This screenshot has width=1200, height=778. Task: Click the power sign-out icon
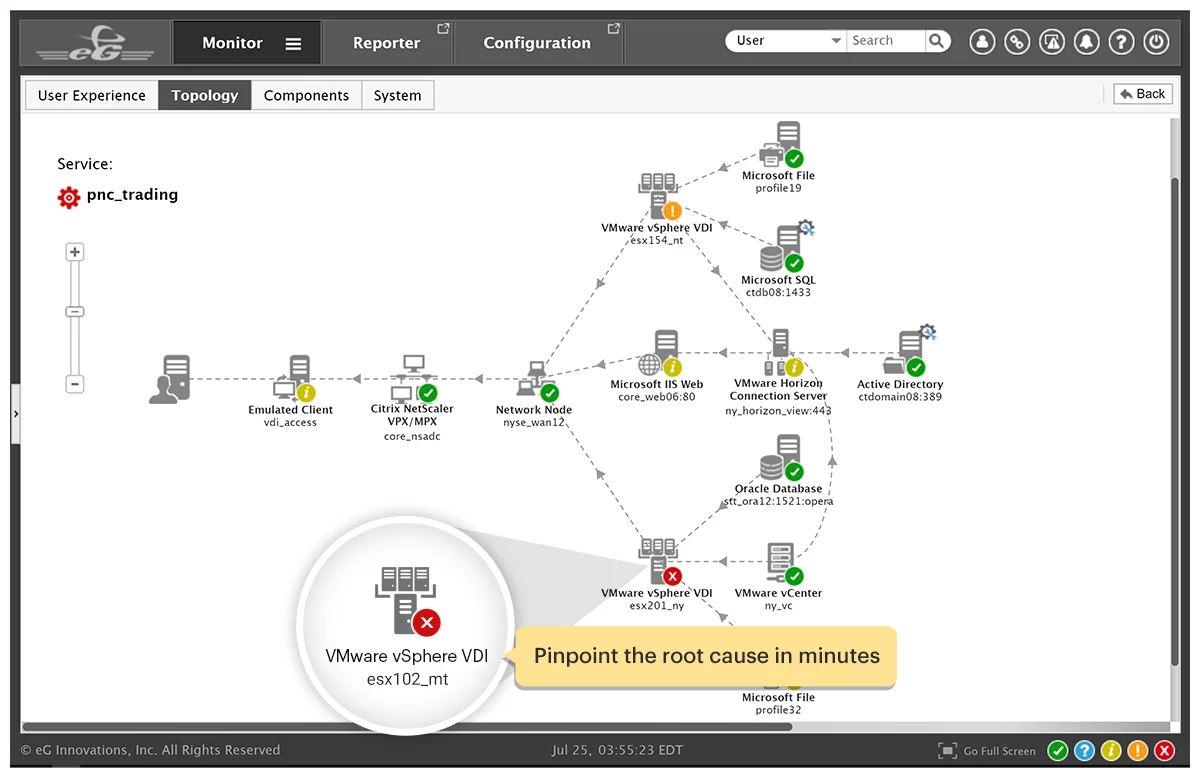click(x=1156, y=42)
